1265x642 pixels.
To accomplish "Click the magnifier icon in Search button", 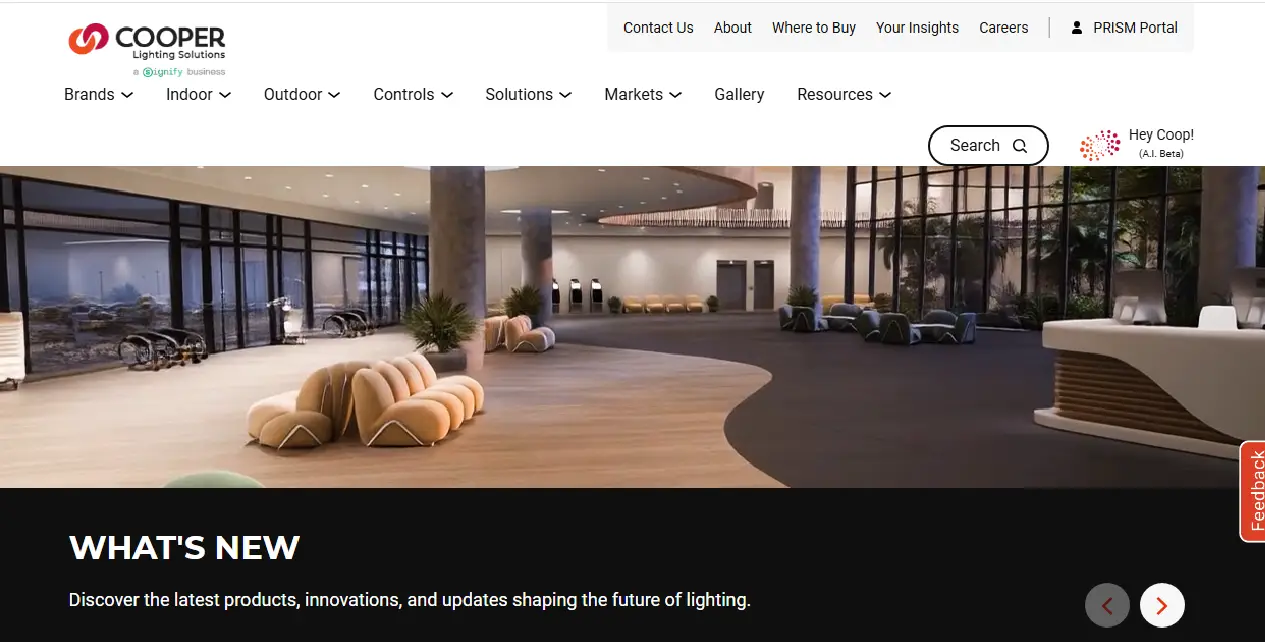I will click(x=1020, y=146).
